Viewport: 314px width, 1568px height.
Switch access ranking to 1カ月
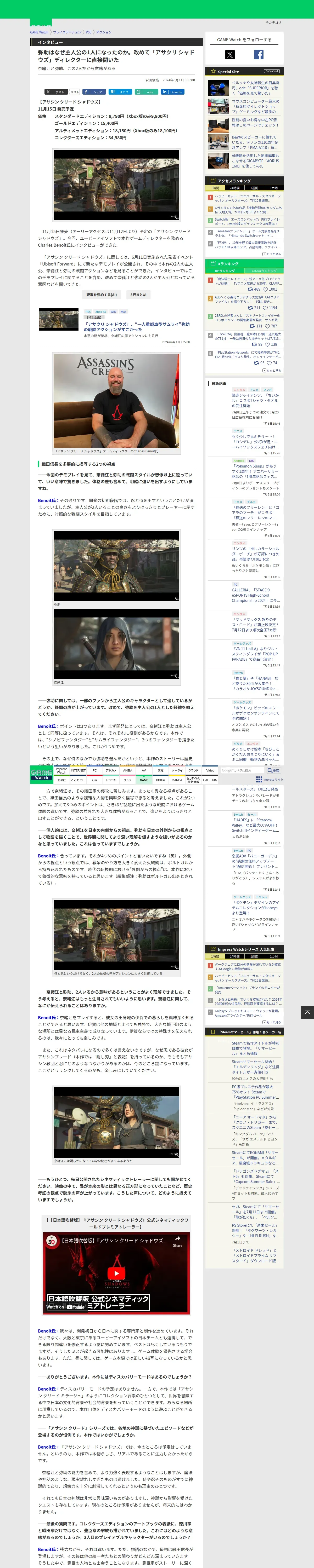pos(274,188)
